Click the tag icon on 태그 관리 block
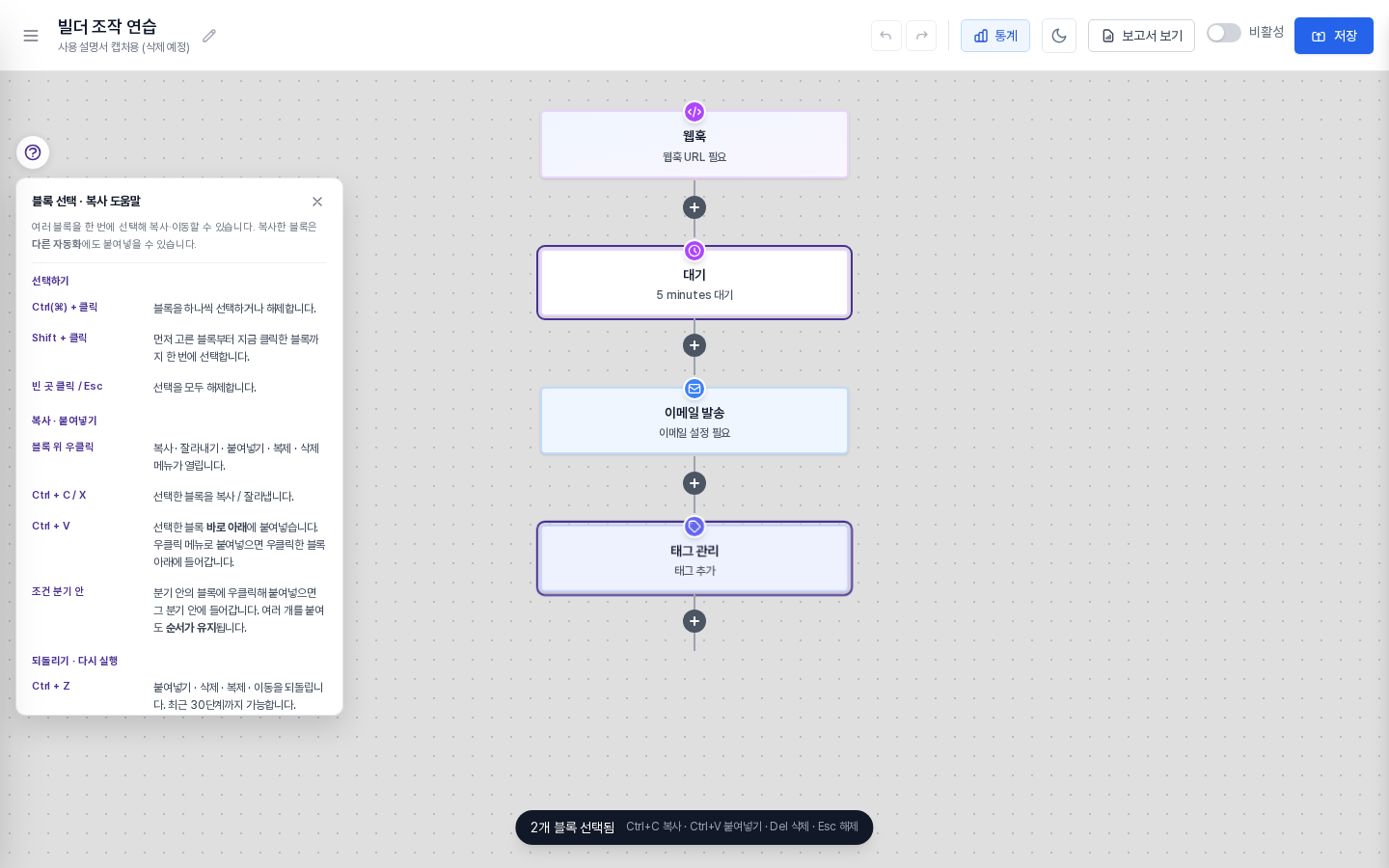The width and height of the screenshot is (1389, 868). point(694,527)
